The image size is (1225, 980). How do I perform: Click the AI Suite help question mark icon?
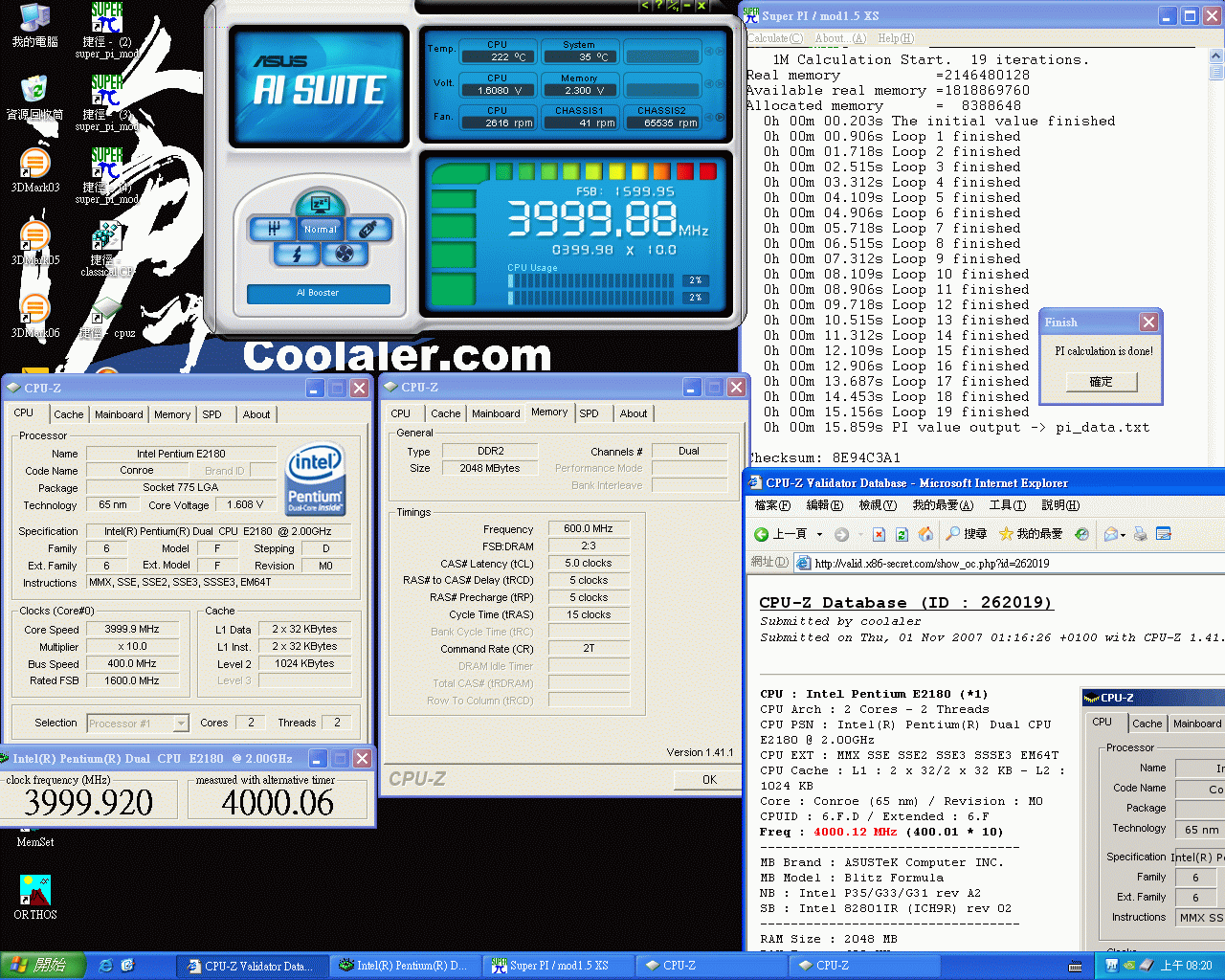pos(658,6)
